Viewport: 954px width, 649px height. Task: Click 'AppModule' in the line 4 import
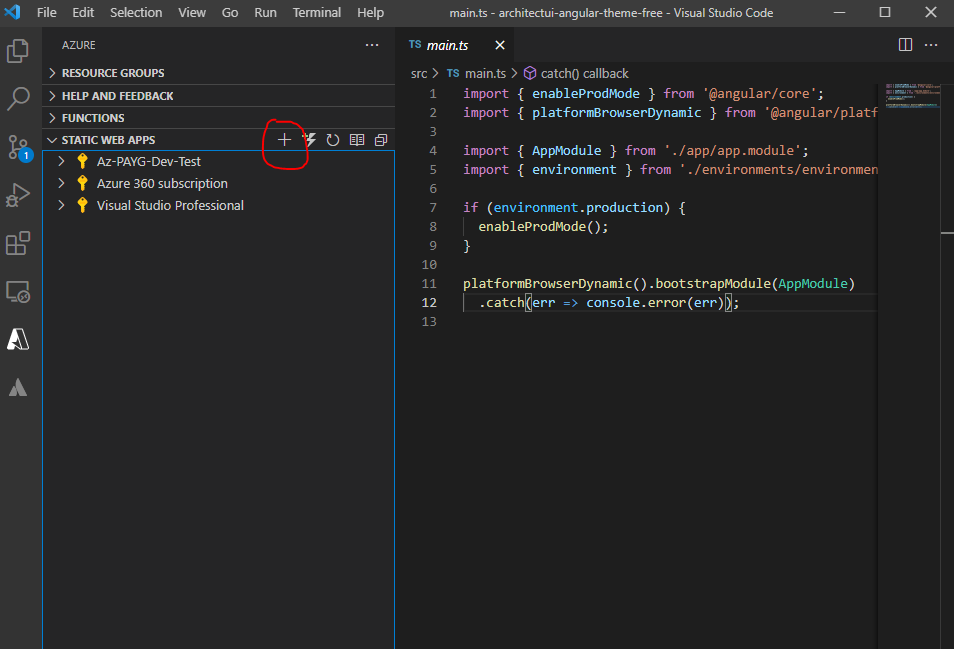coord(566,150)
